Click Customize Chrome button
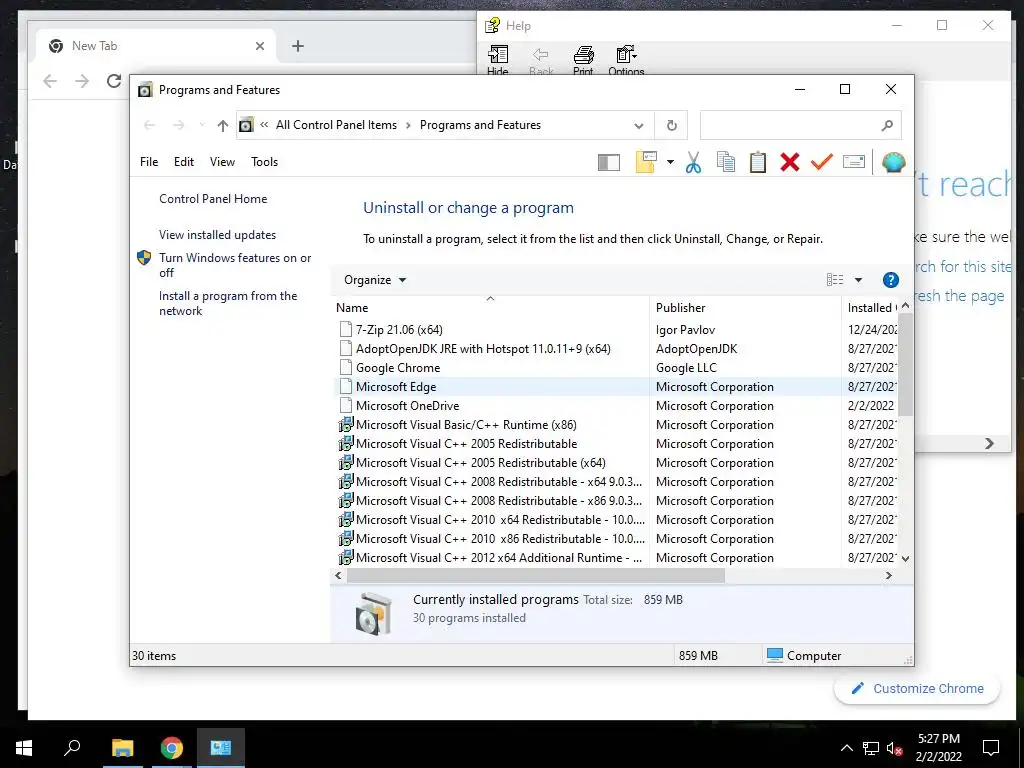 click(917, 688)
